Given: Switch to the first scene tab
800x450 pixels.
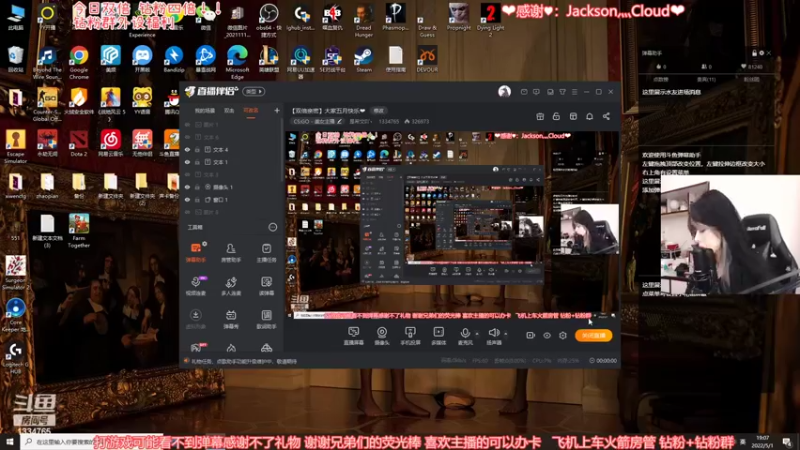Looking at the screenshot, I should (x=205, y=111).
